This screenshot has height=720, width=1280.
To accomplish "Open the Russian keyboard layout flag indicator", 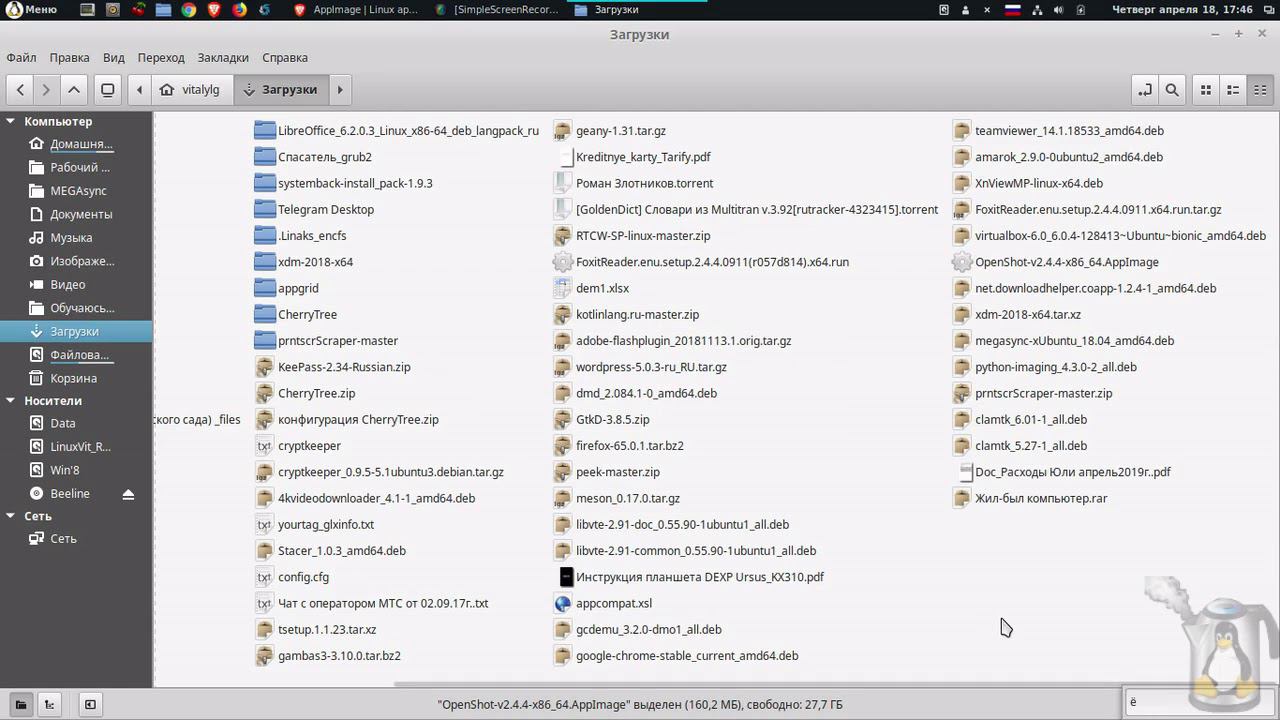I will click(x=1013, y=9).
